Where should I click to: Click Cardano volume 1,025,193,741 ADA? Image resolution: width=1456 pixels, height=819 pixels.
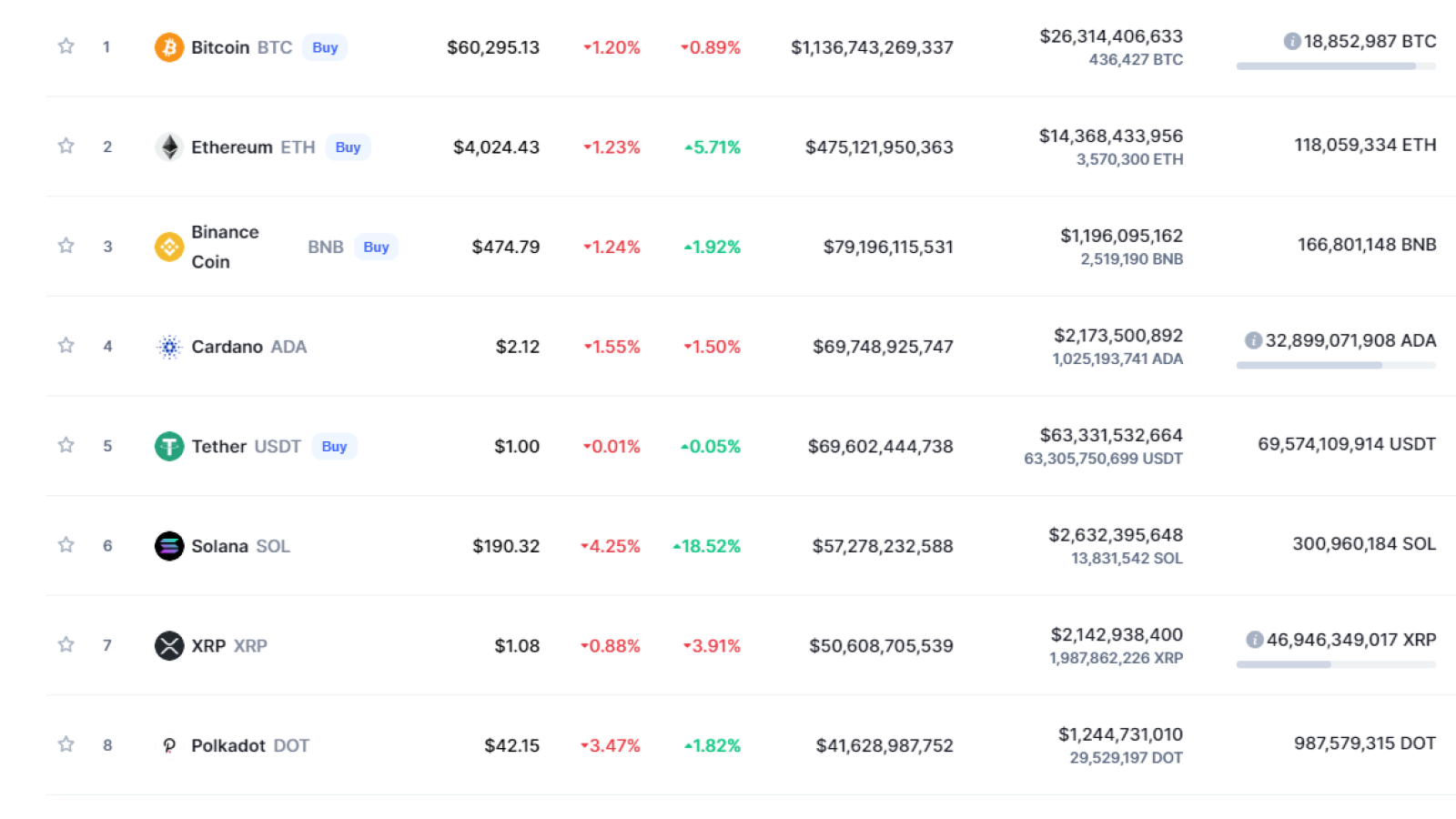point(1117,359)
